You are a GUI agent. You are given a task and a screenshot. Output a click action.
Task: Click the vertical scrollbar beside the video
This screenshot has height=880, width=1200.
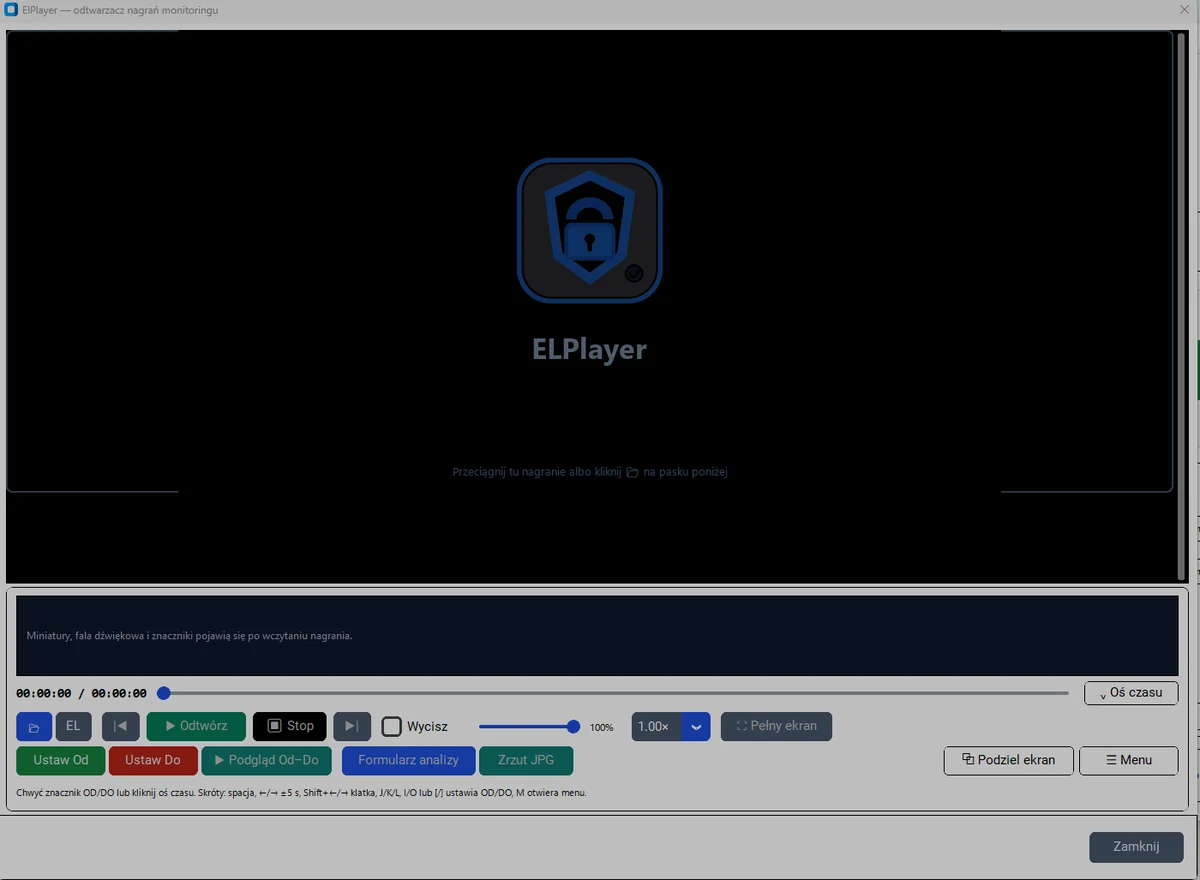(1183, 306)
